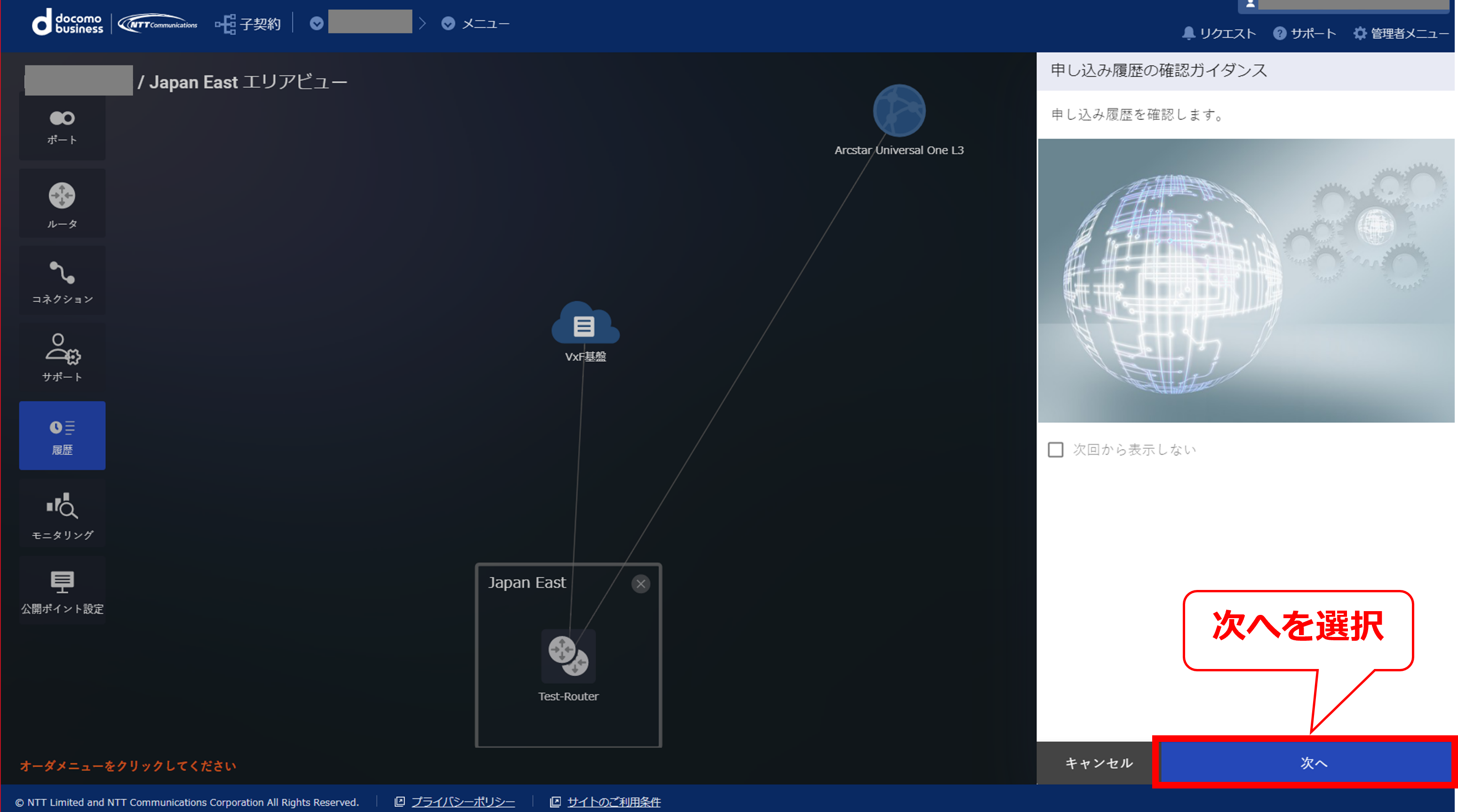Image resolution: width=1458 pixels, height=812 pixels.
Task: Open the 公開ポイント設定 sidebar item
Action: (x=62, y=590)
